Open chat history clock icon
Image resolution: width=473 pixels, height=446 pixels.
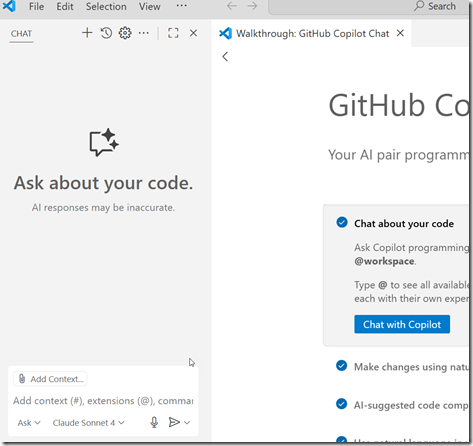click(x=106, y=33)
